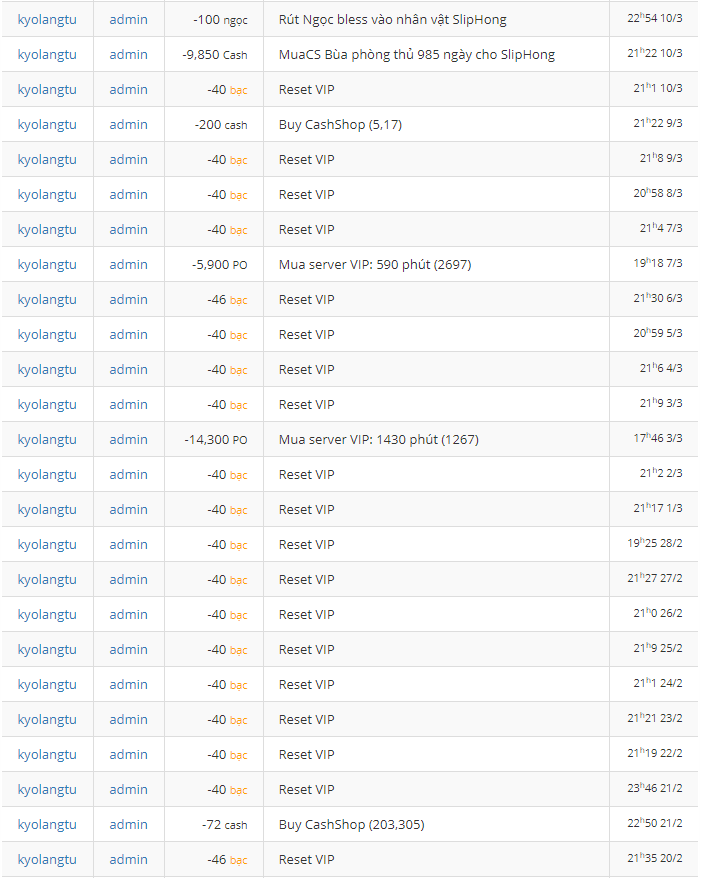The height and width of the screenshot is (878, 710).
Task: Open admin link in the row dated 24/2
Action: point(128,685)
